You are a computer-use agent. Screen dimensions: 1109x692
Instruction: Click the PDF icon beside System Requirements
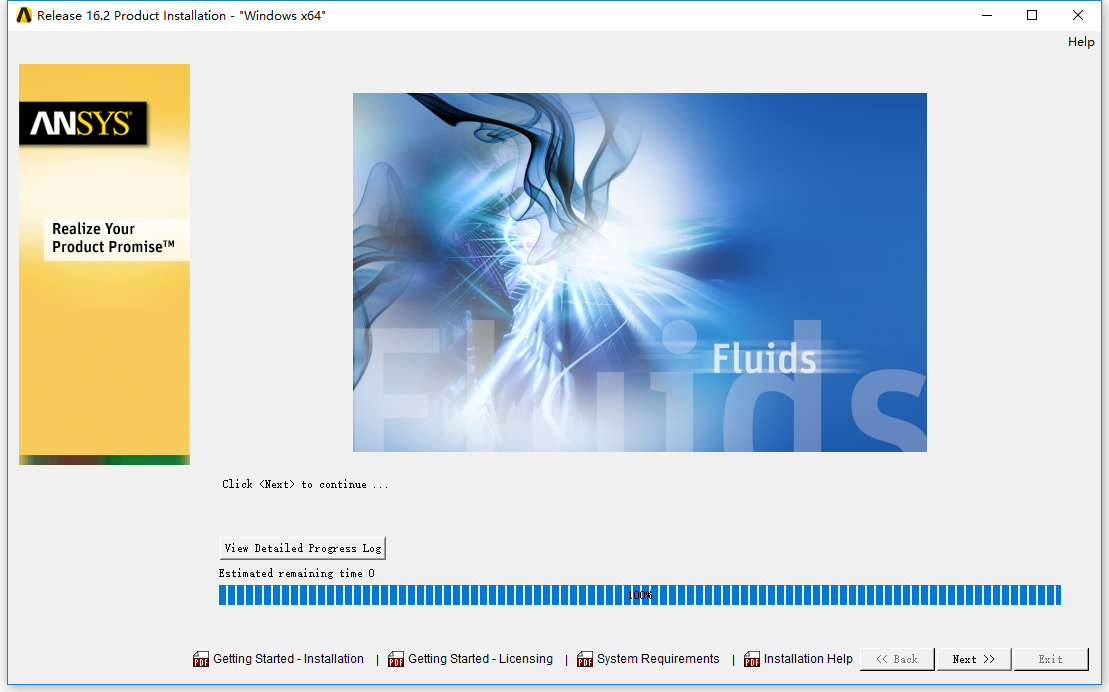pos(585,659)
